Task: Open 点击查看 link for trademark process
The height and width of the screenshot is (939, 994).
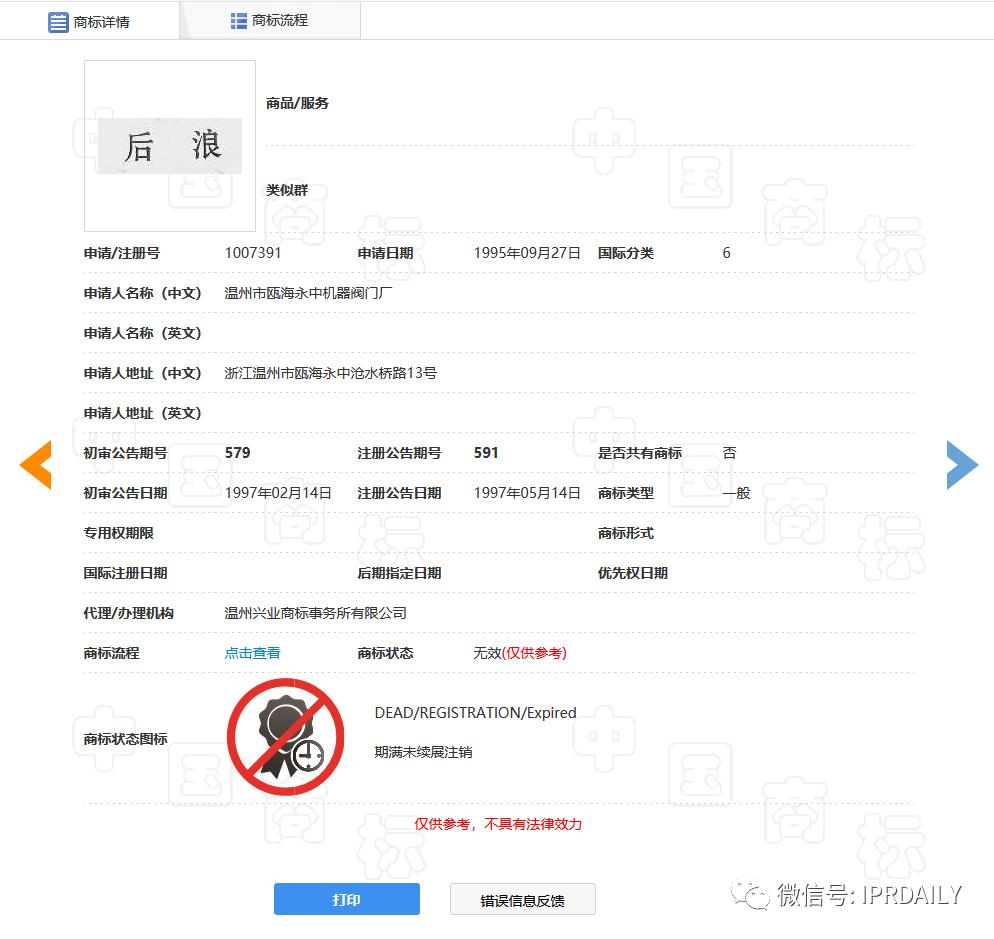Action: pos(252,652)
